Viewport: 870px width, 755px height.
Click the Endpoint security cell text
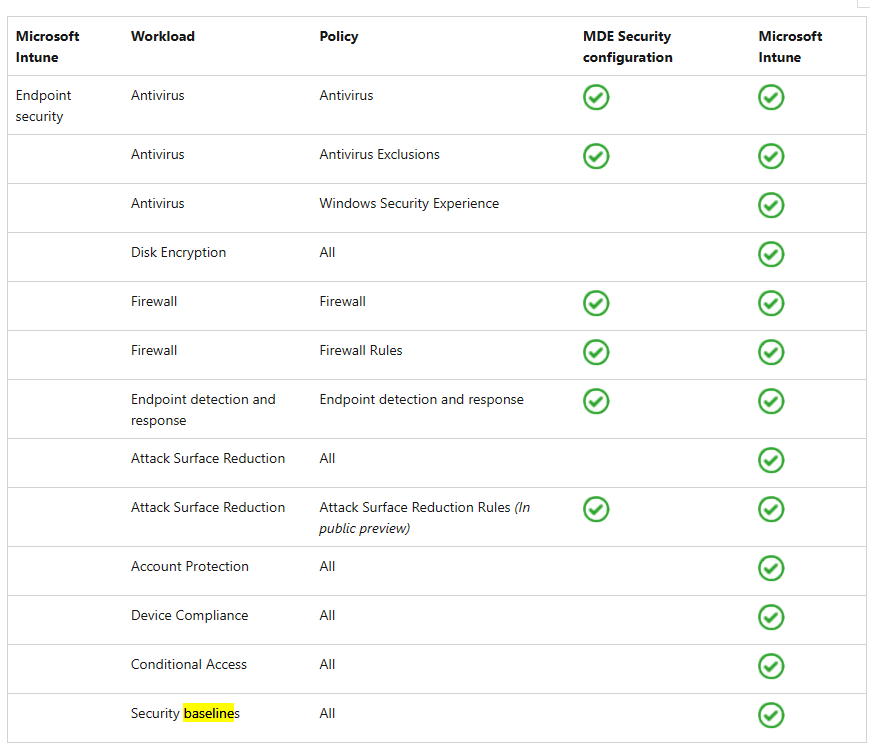tap(43, 105)
